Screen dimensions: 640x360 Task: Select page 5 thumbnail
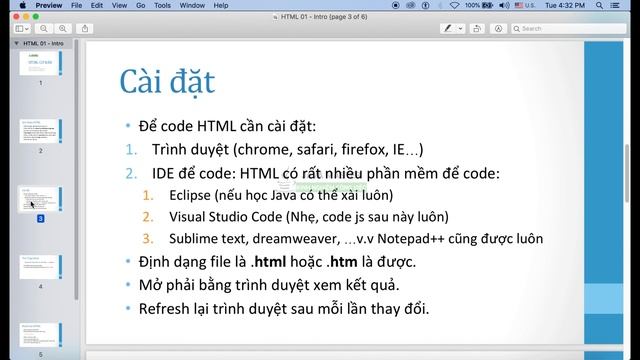40,335
